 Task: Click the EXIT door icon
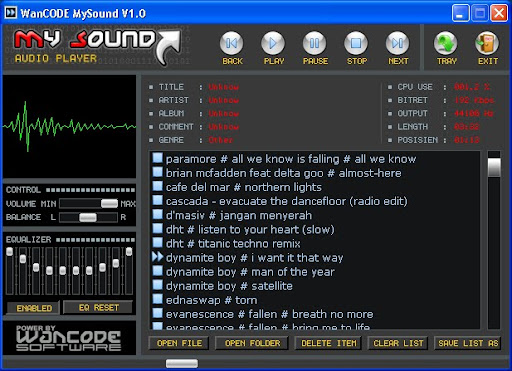point(487,43)
